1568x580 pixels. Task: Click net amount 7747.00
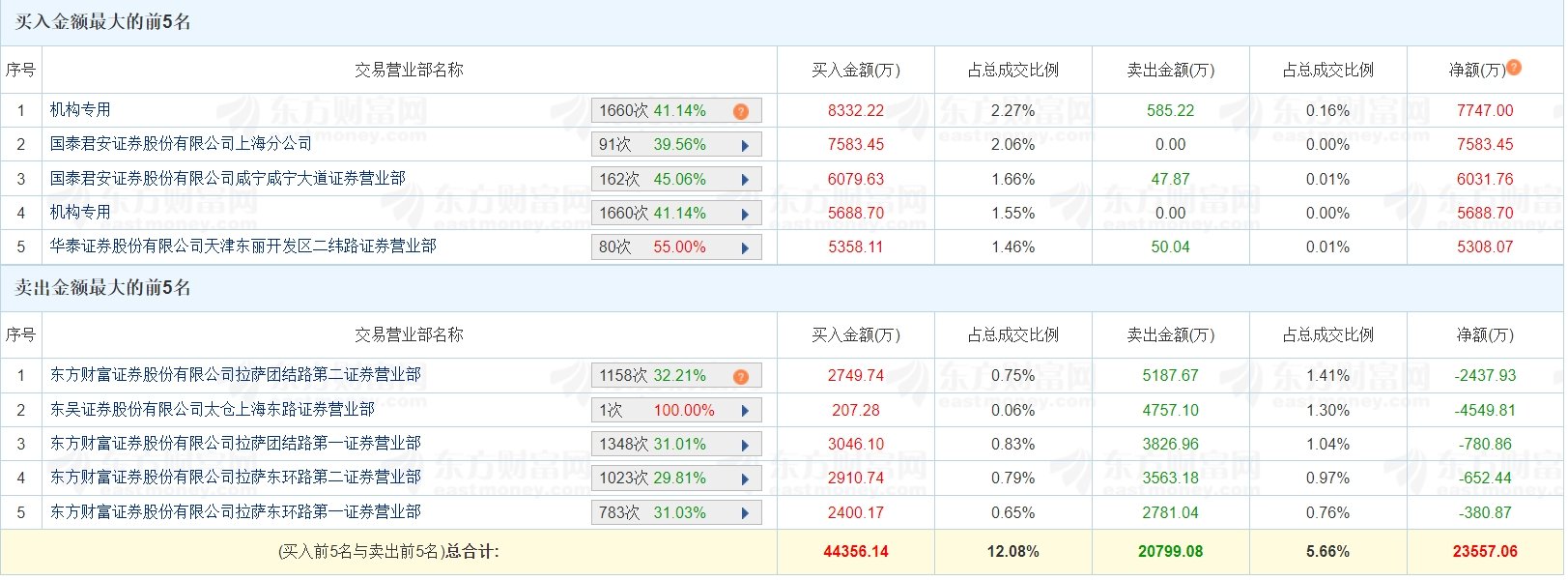pos(1485,111)
